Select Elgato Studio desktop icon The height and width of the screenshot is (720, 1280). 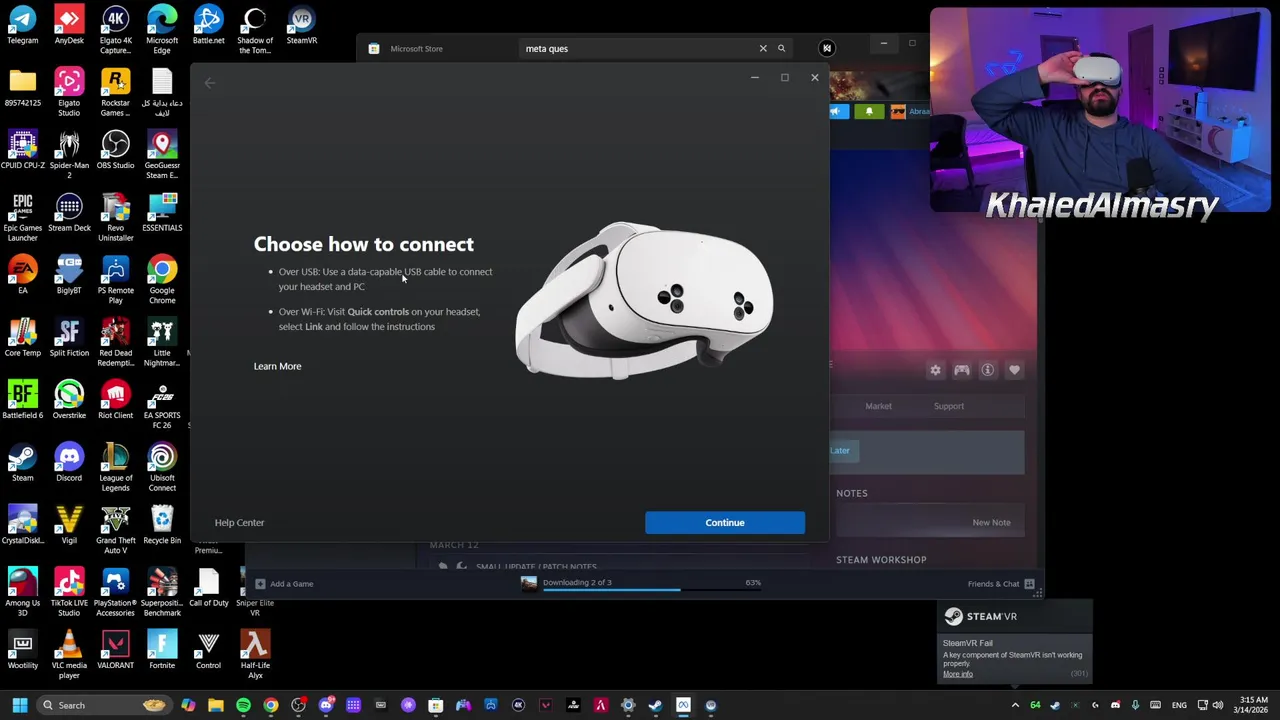[69, 93]
